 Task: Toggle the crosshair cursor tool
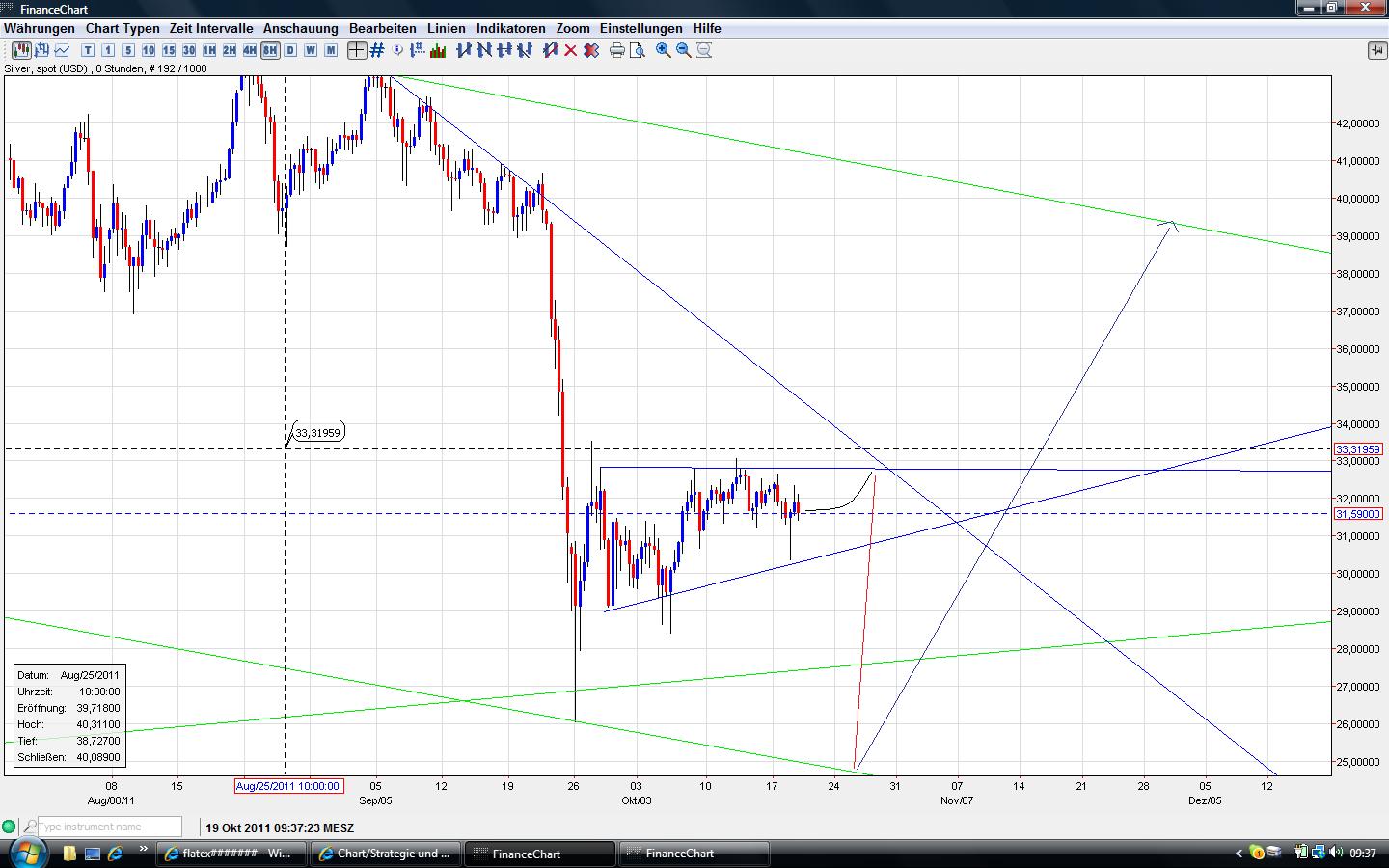click(357, 50)
